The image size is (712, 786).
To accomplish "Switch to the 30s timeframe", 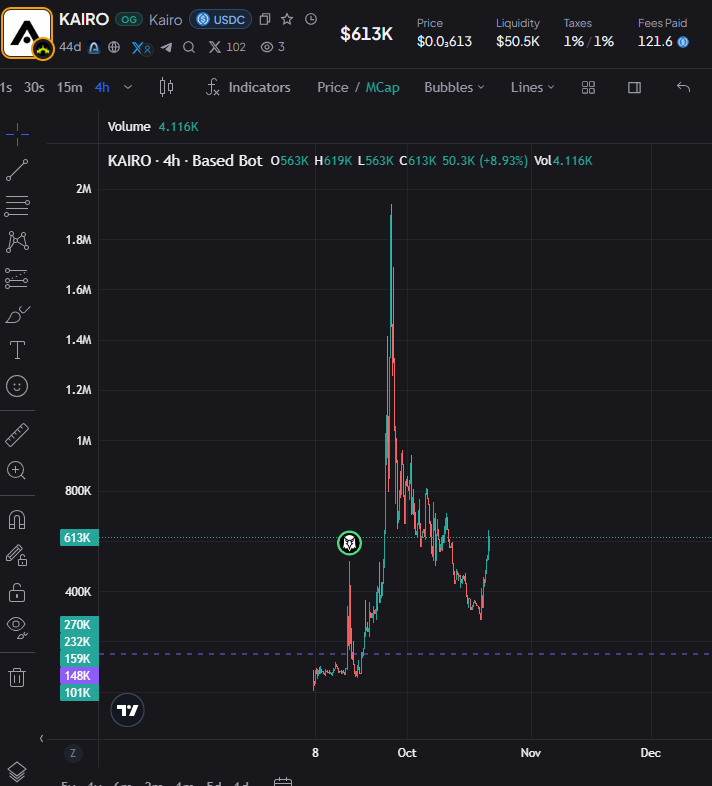I will tap(34, 87).
